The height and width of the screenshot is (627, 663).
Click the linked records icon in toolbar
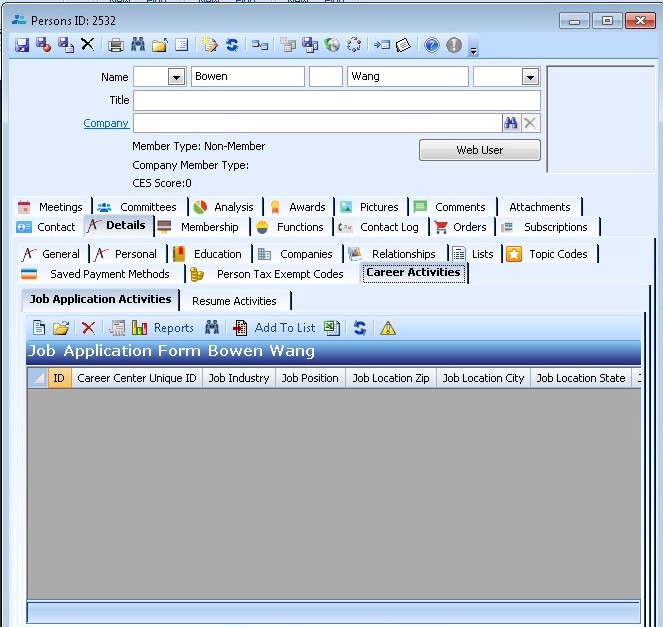(x=260, y=45)
